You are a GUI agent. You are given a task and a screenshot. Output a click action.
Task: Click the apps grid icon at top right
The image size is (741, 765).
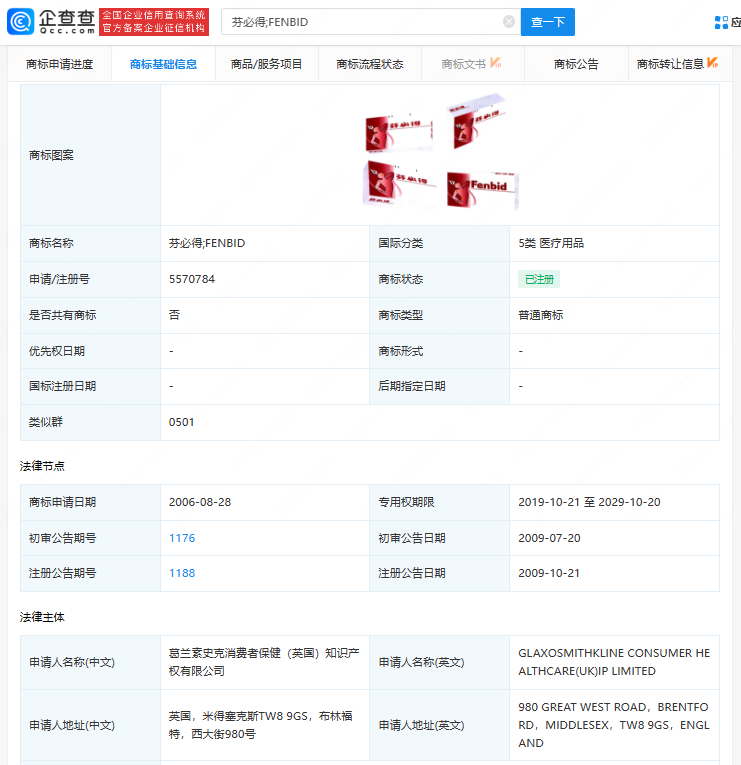point(721,22)
